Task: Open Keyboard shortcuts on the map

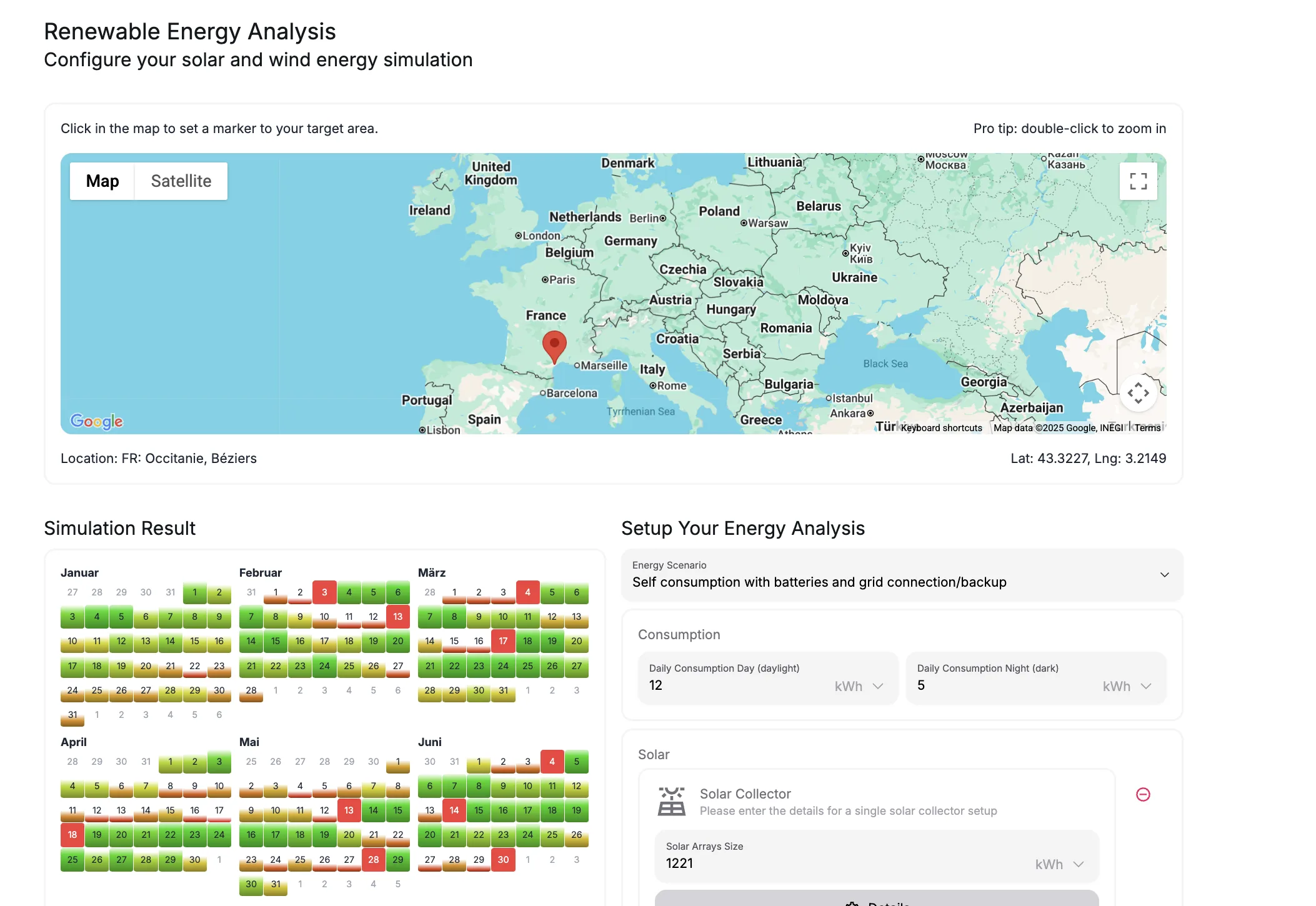Action: click(941, 428)
